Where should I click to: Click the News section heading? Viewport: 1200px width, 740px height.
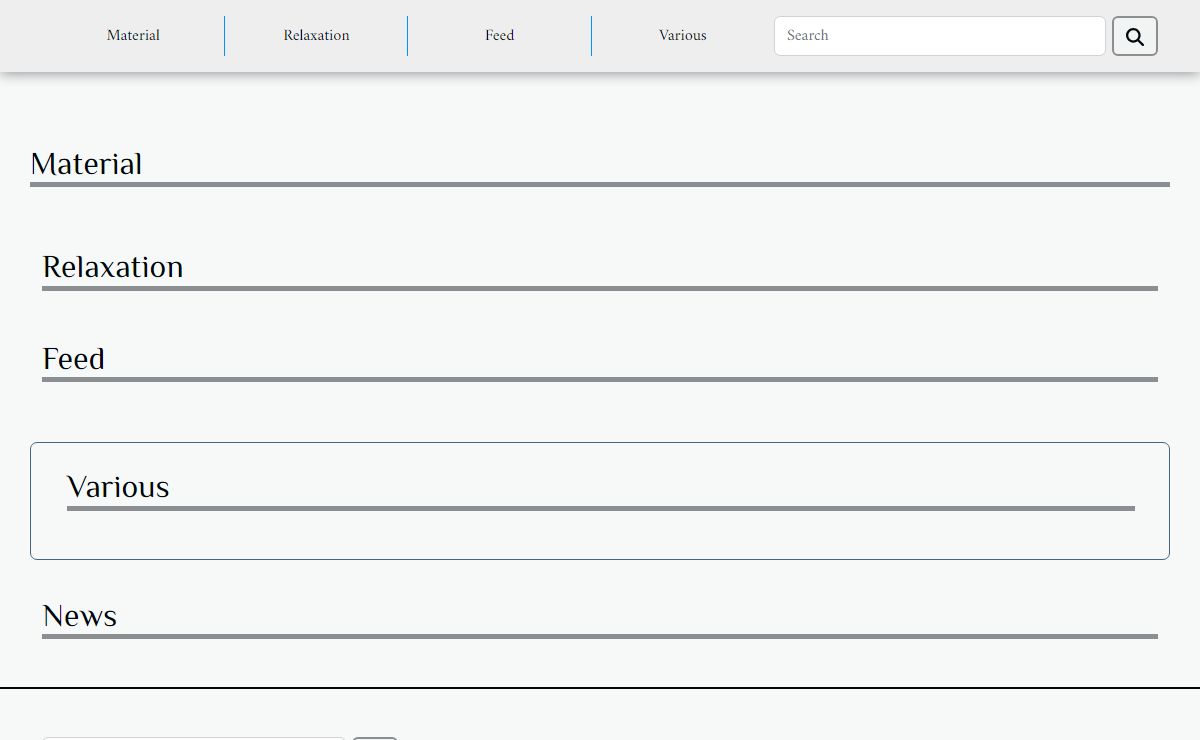80,616
